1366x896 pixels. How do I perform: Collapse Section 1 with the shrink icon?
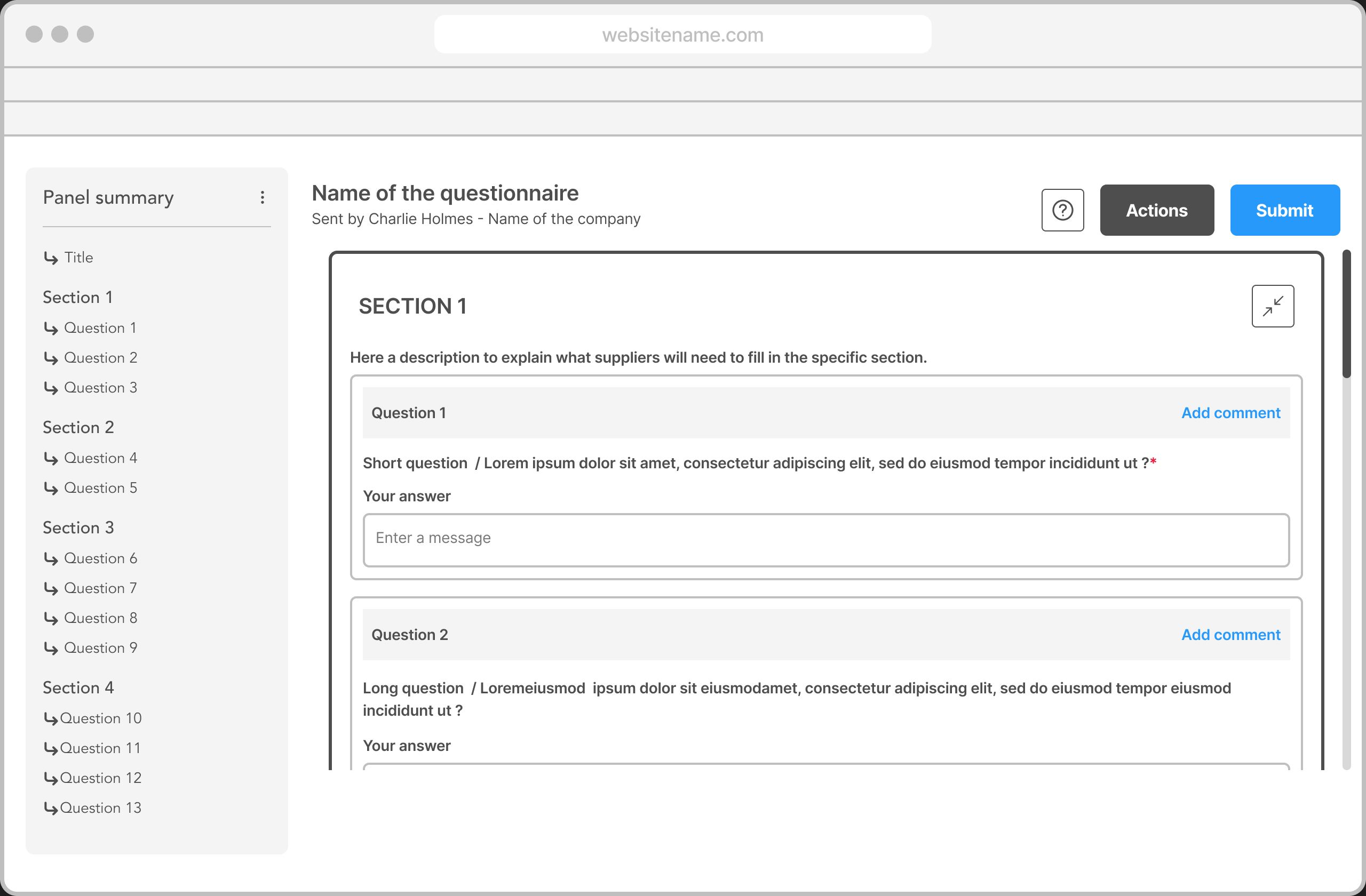pyautogui.click(x=1273, y=306)
